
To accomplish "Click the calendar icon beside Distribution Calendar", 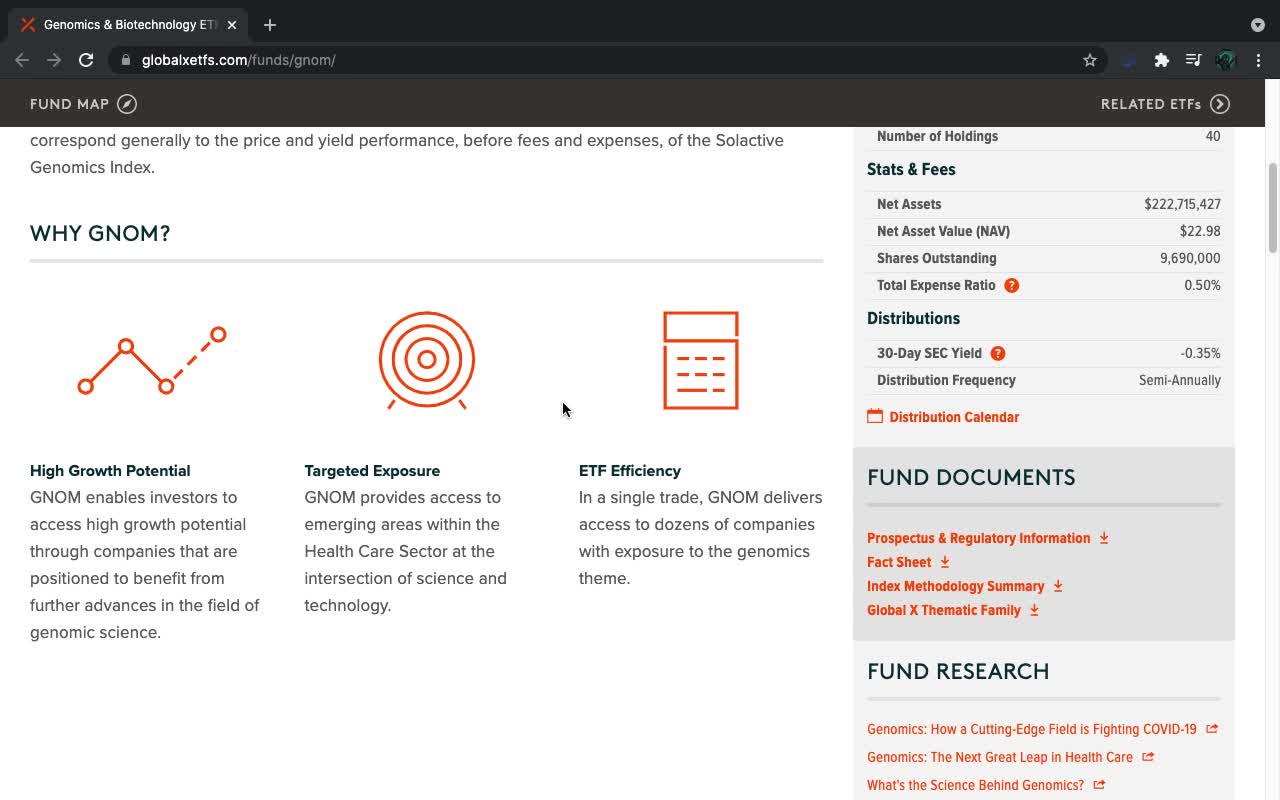I will (875, 416).
